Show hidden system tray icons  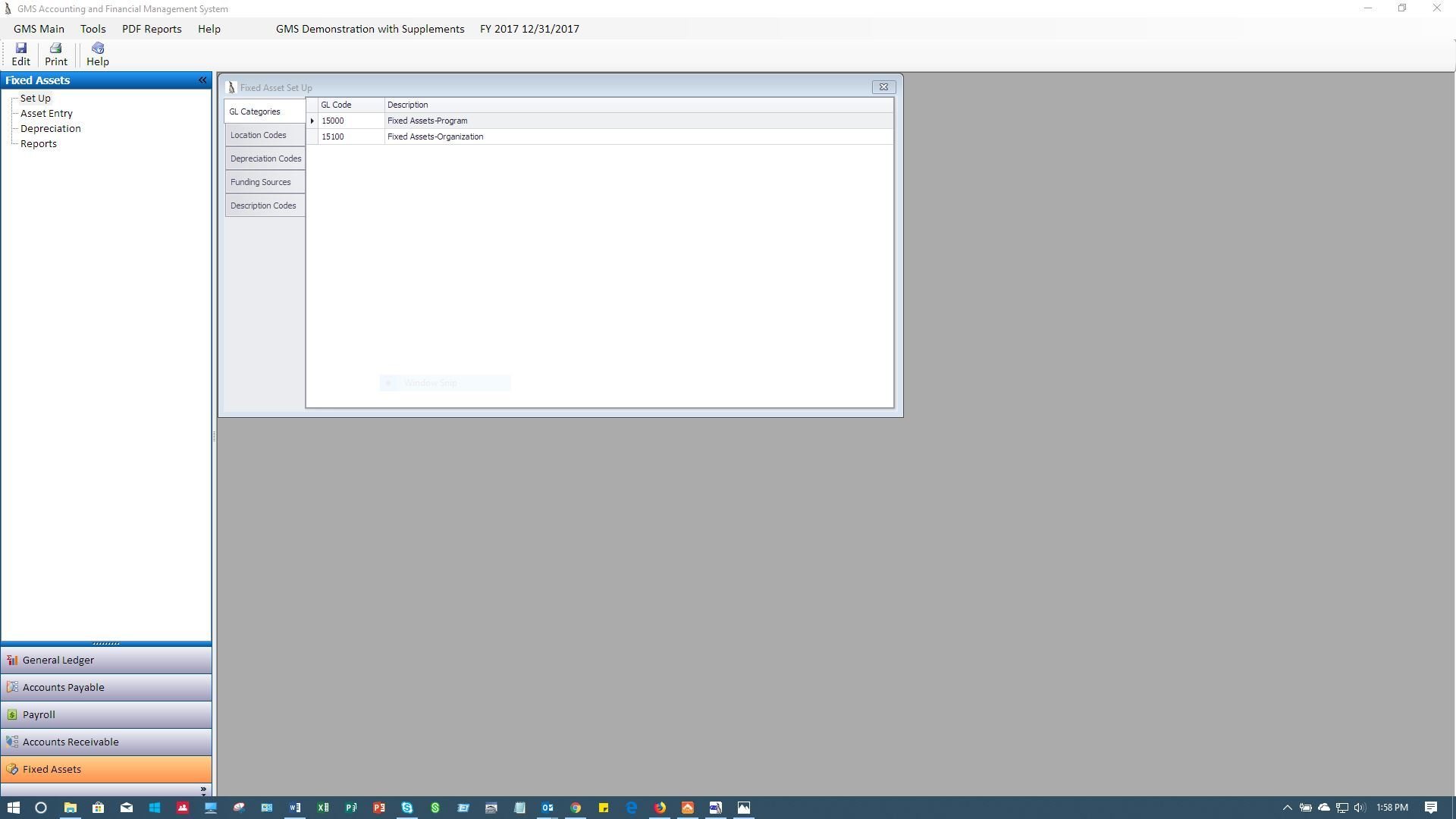click(x=1287, y=808)
